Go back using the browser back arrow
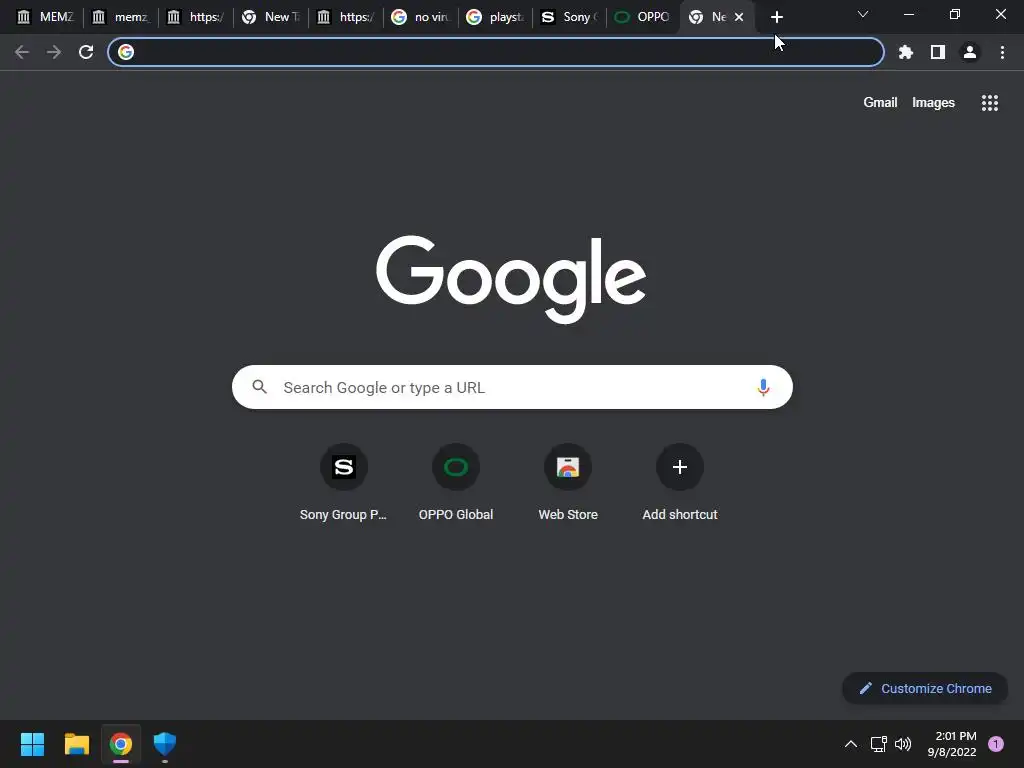The height and width of the screenshot is (768, 1024). tap(22, 52)
